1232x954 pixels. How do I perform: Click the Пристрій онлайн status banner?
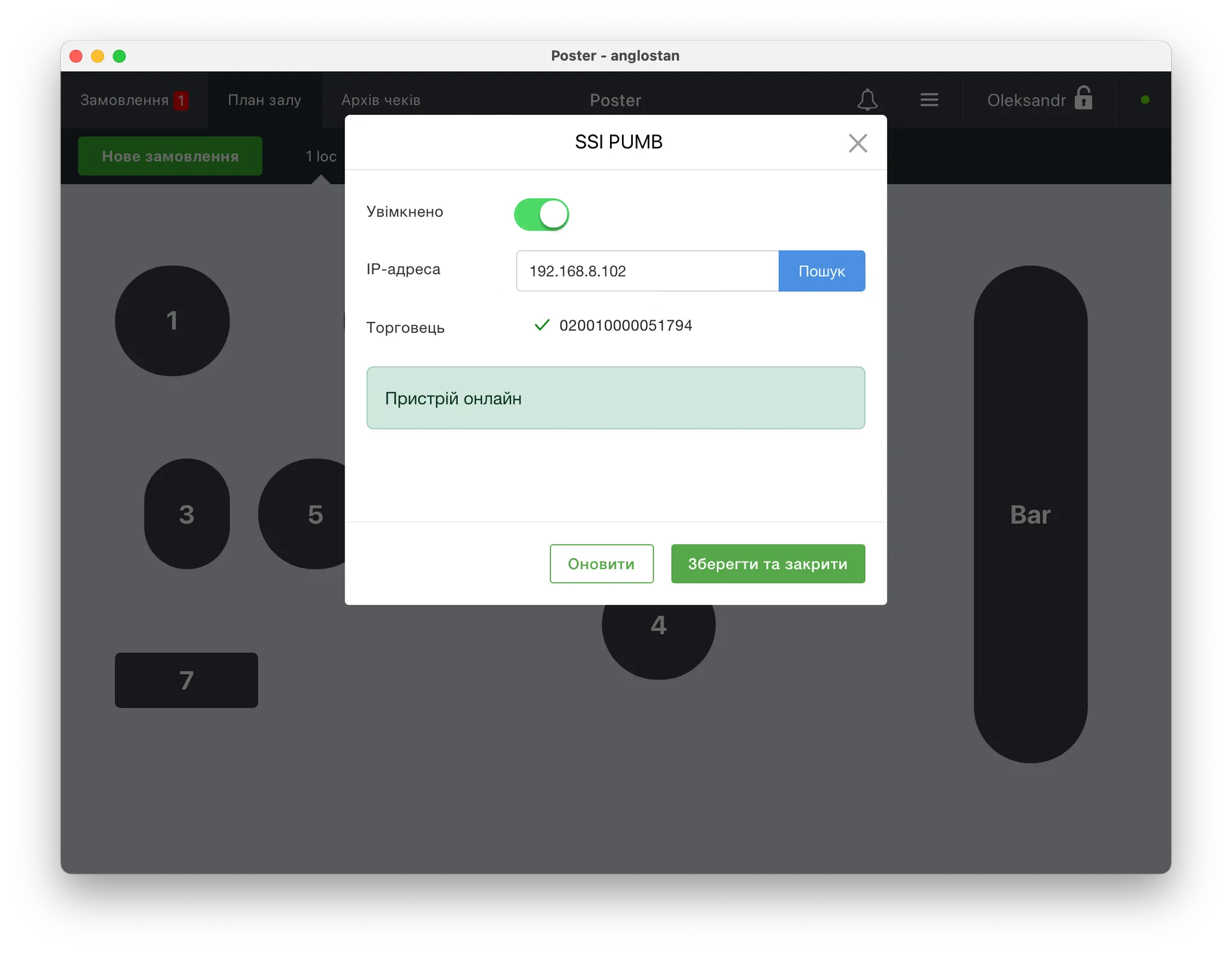(615, 398)
